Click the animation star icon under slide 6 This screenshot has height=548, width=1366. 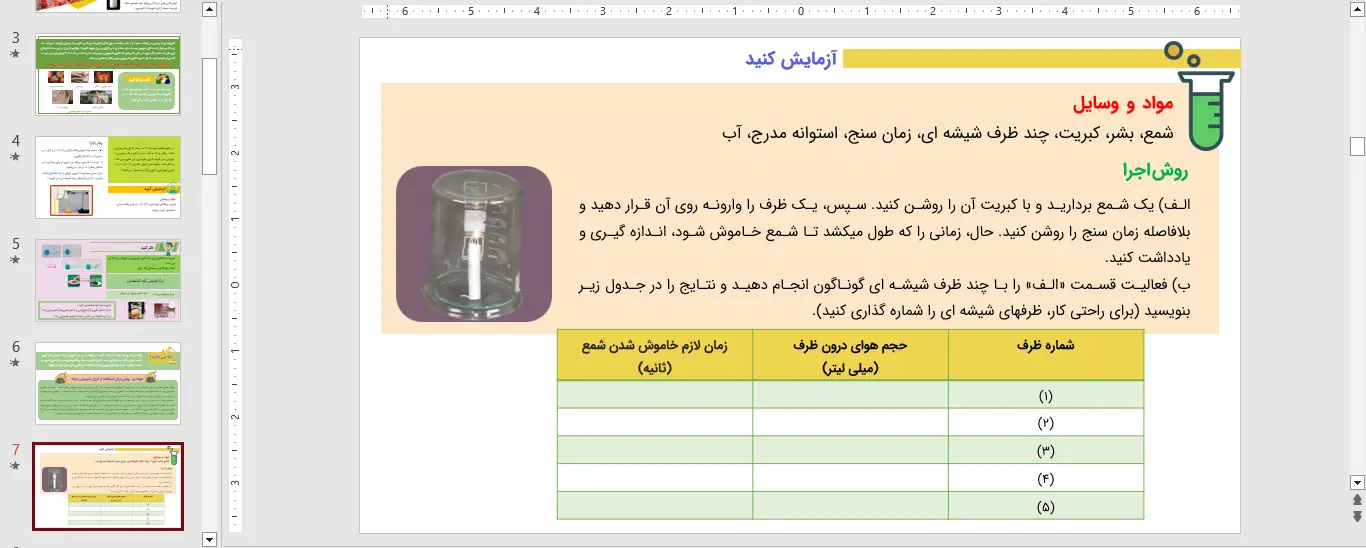point(15,363)
